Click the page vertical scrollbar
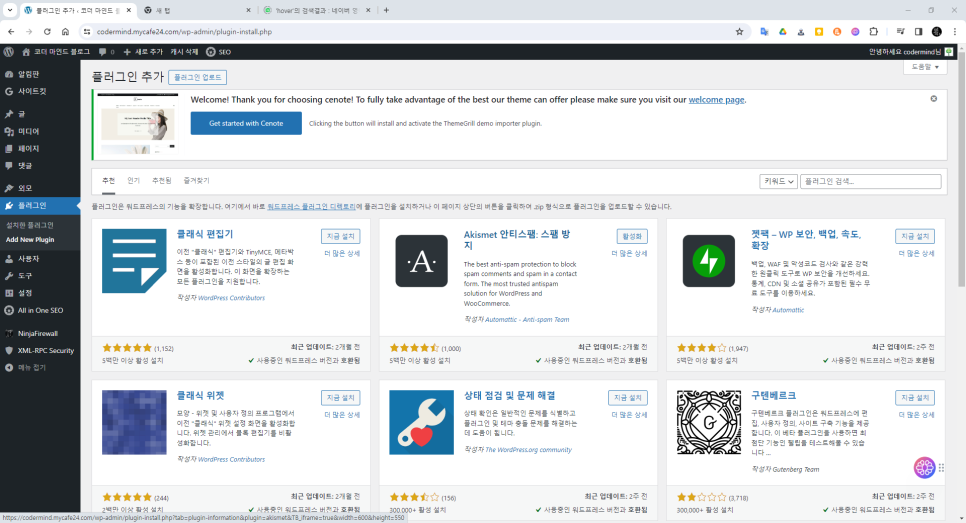Viewport: 966px width, 523px height. (961, 169)
